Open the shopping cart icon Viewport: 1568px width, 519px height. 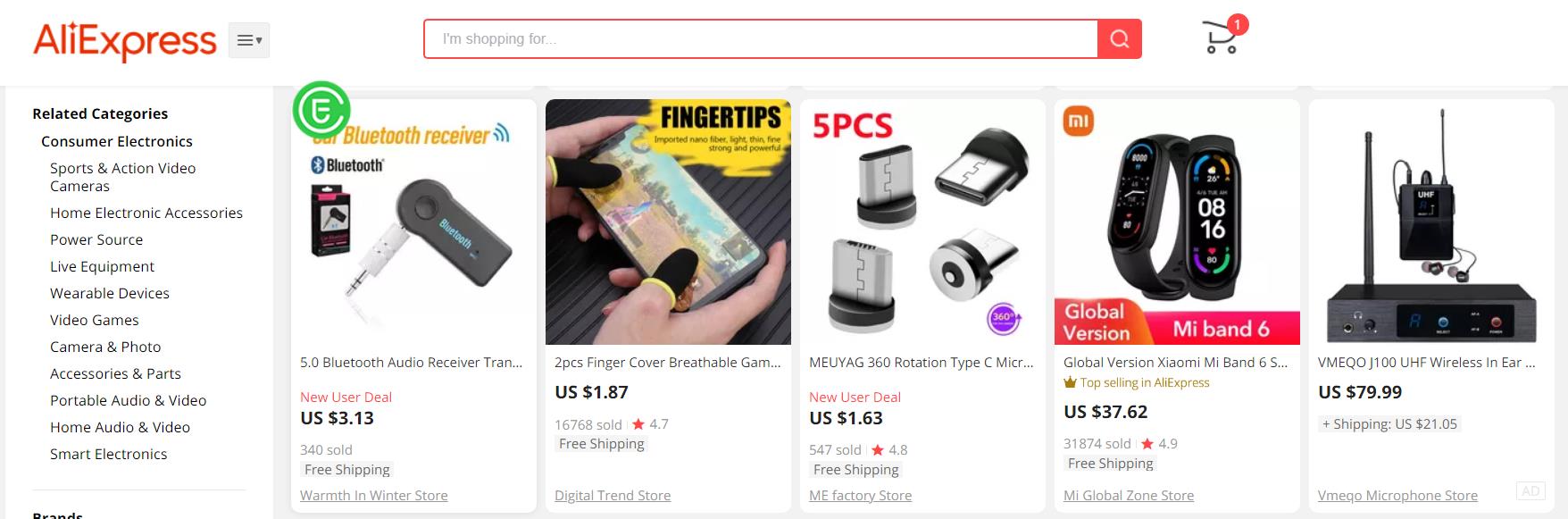coord(1222,37)
